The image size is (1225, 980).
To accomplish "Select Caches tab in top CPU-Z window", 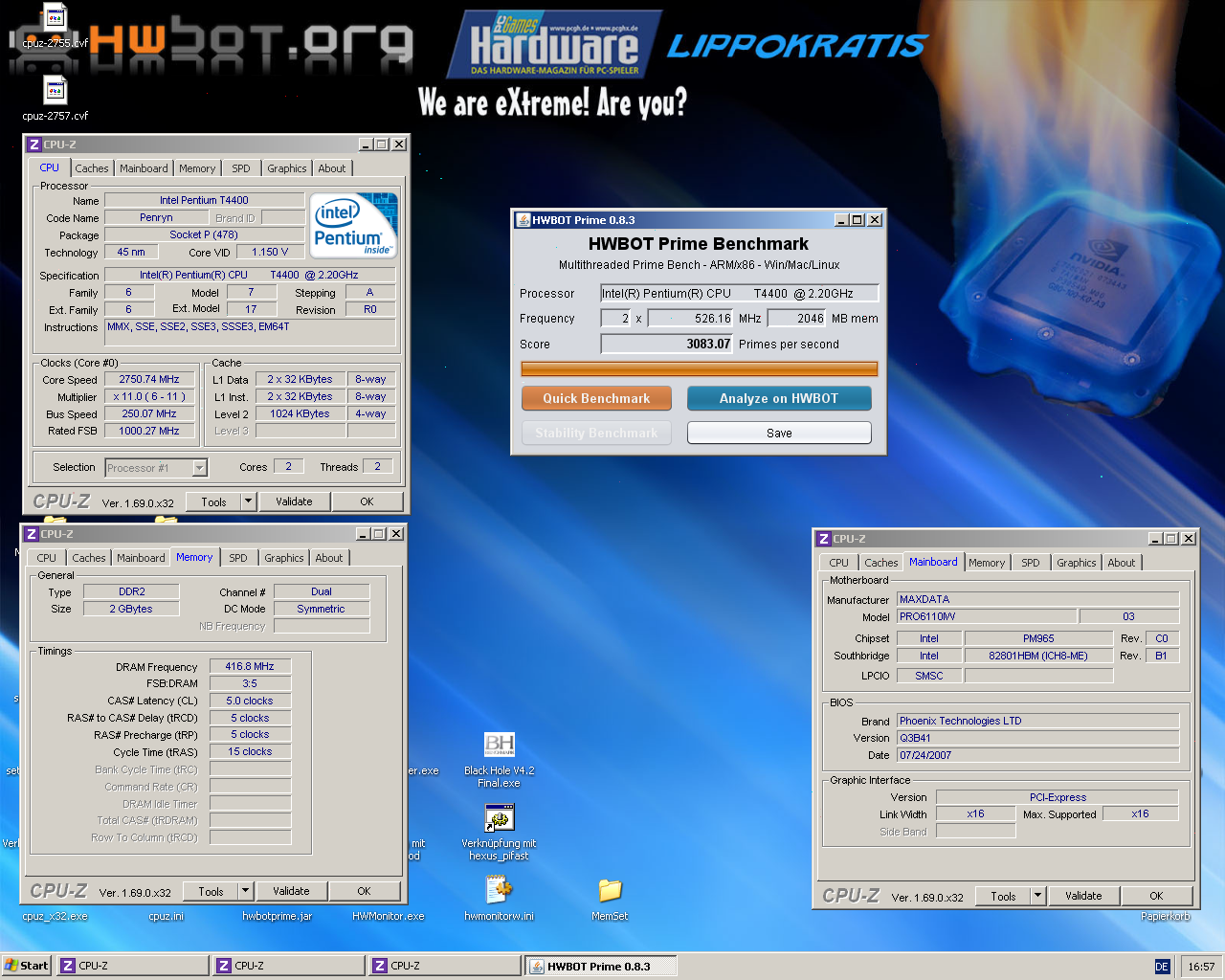I will pyautogui.click(x=92, y=168).
